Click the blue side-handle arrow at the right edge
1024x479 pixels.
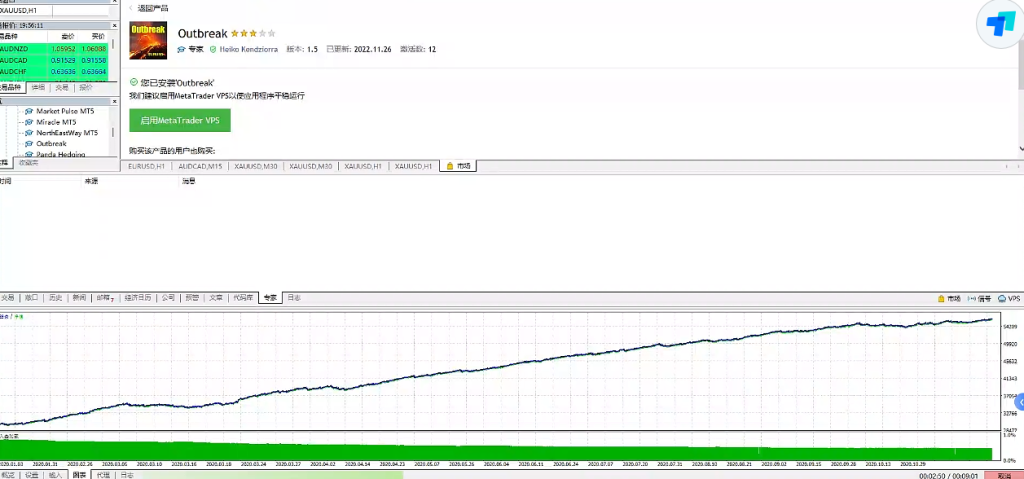click(x=1019, y=401)
